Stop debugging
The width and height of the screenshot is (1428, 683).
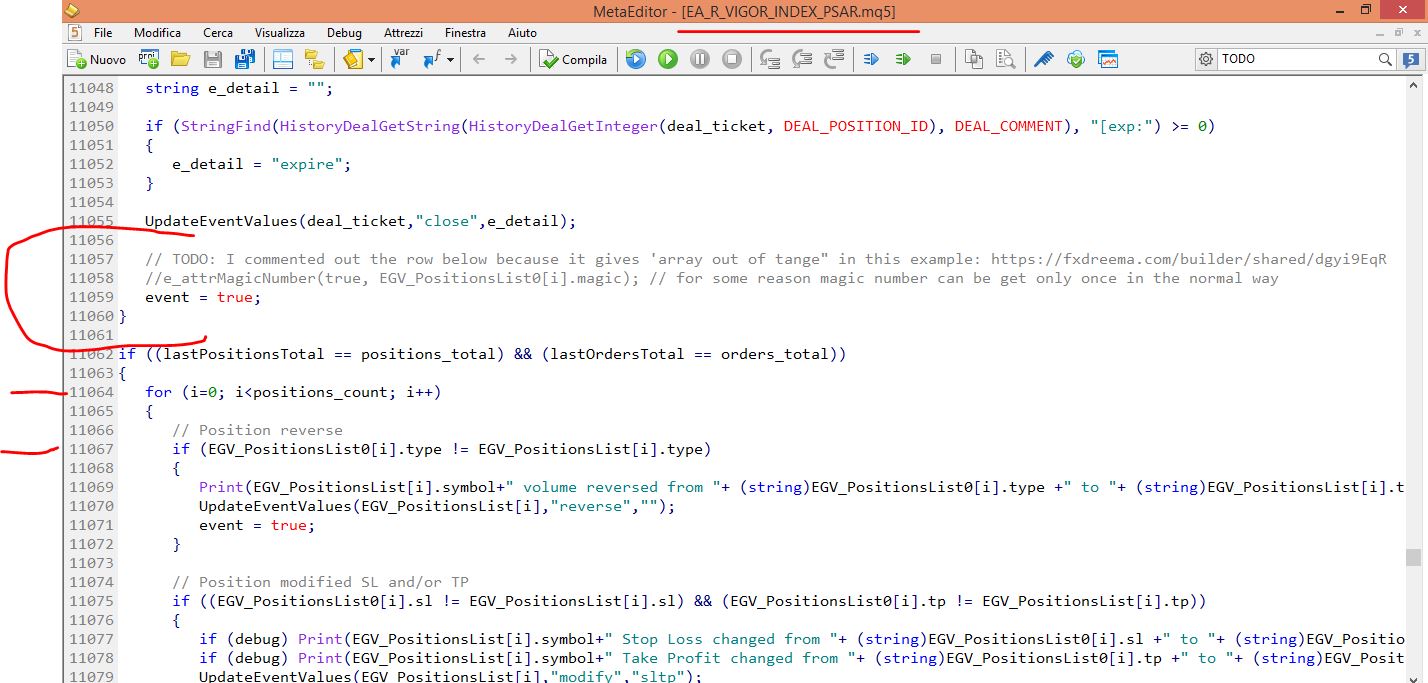[x=732, y=59]
